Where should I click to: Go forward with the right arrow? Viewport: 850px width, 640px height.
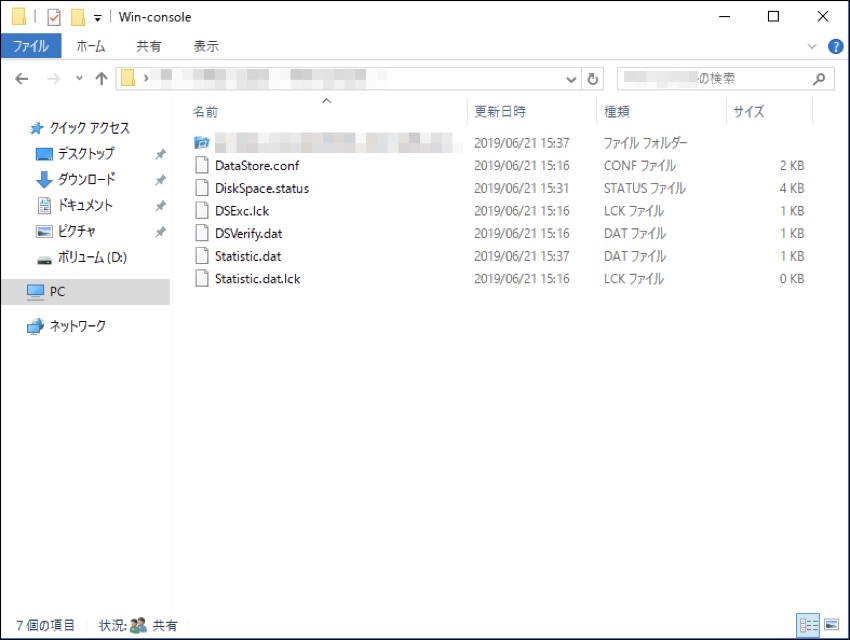53,79
